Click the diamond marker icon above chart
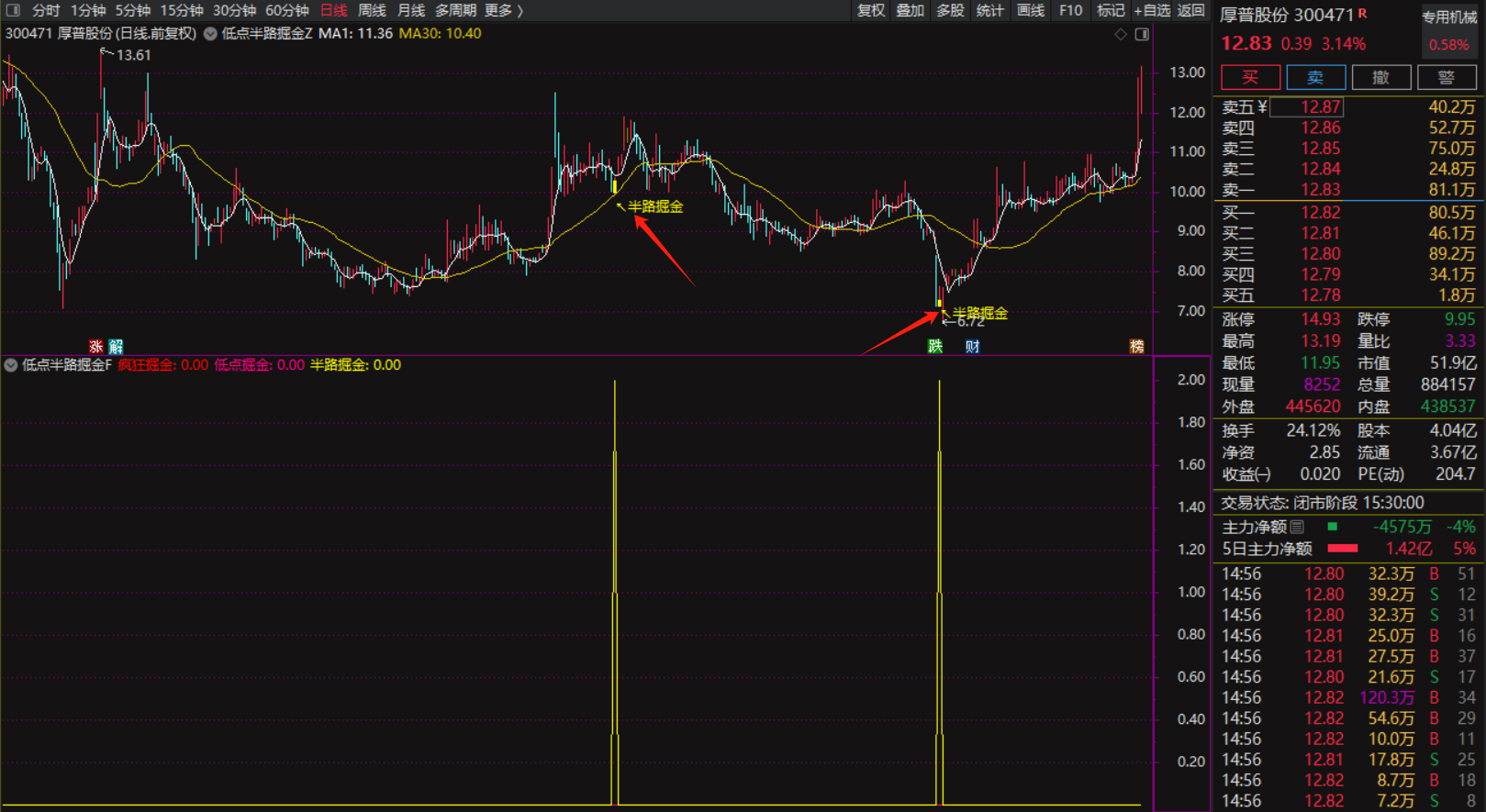The height and width of the screenshot is (812, 1486). tap(1121, 34)
